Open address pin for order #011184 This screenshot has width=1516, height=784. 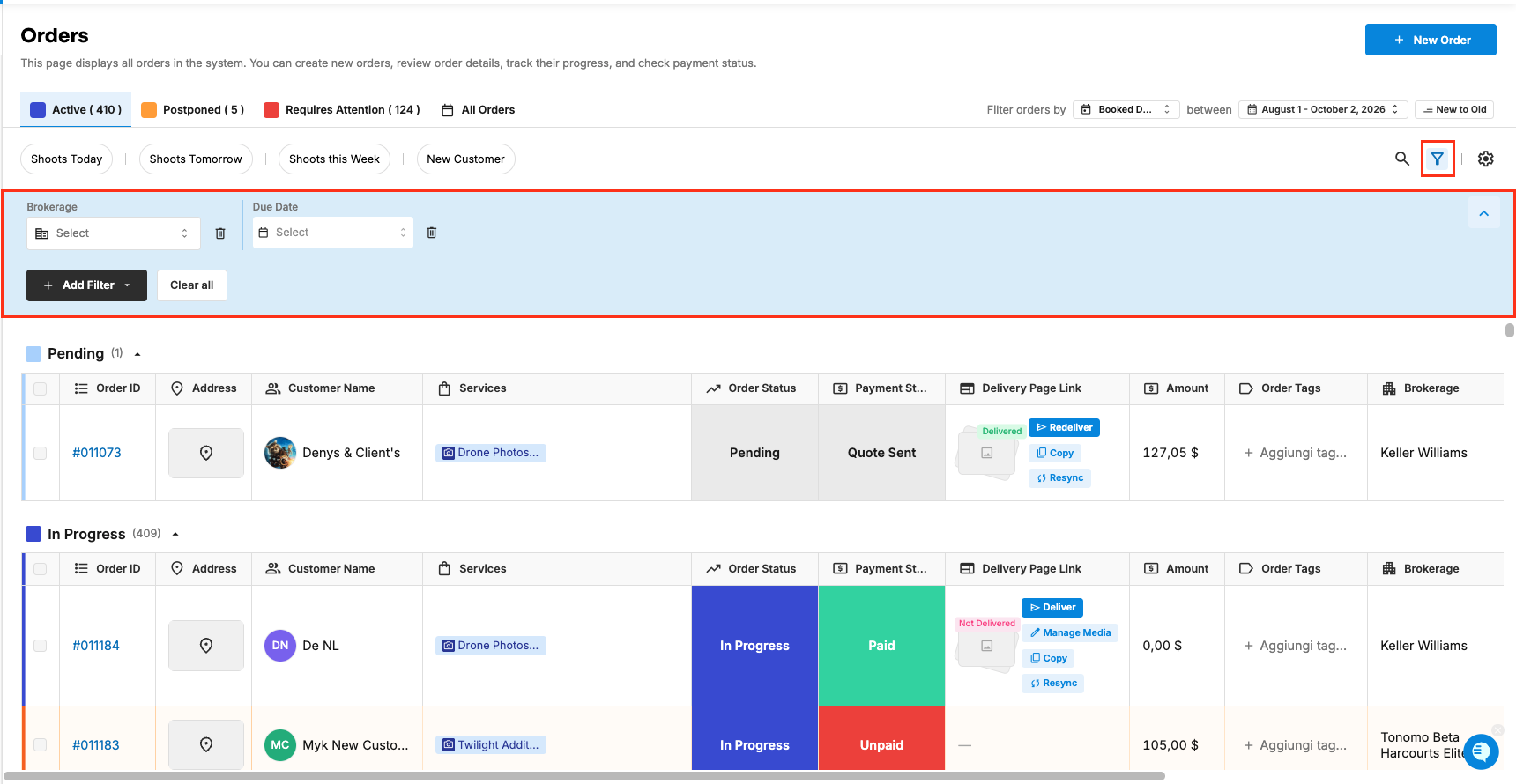(x=206, y=646)
